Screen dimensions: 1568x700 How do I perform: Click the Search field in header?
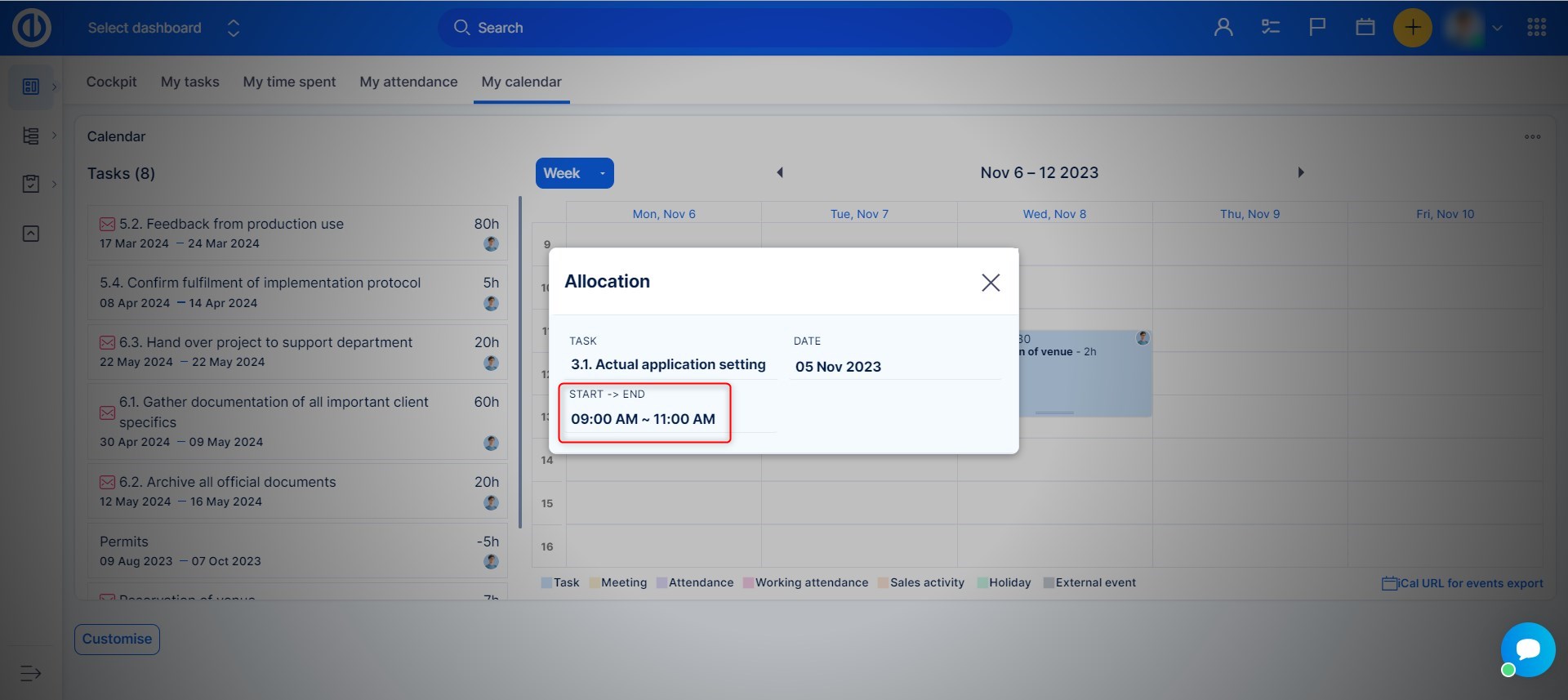point(724,28)
